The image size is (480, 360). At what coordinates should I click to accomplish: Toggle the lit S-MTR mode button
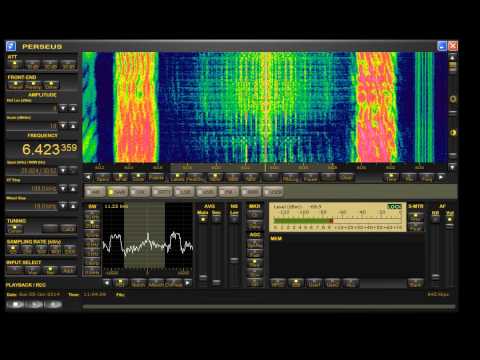pos(416,217)
